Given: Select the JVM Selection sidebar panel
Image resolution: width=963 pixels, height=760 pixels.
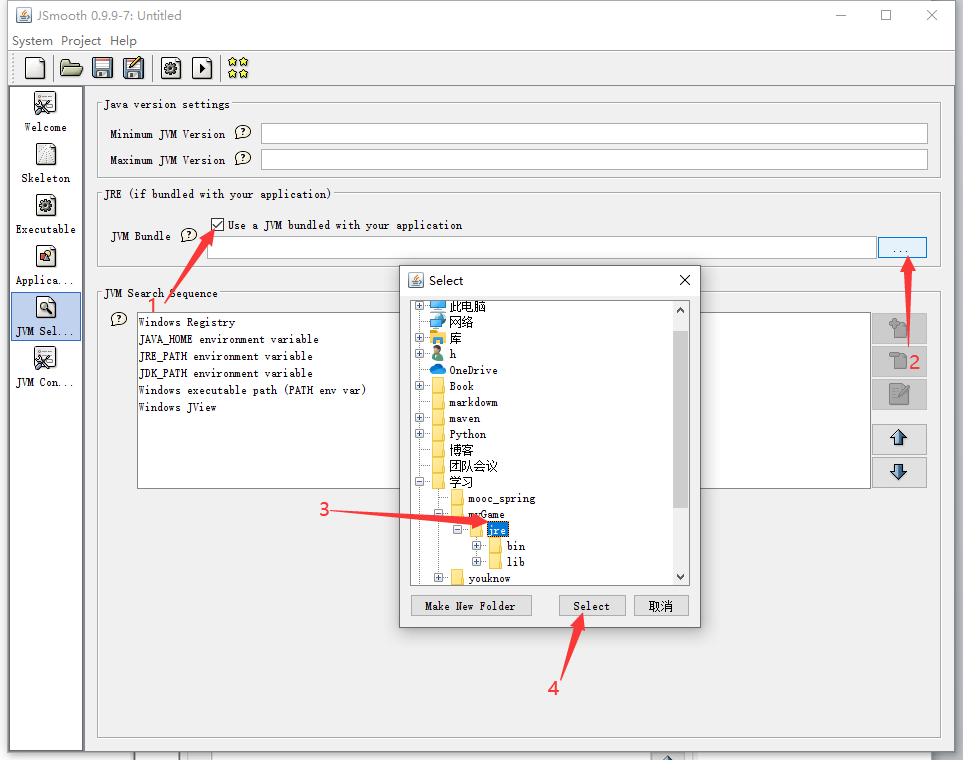Looking at the screenshot, I should pyautogui.click(x=45, y=316).
